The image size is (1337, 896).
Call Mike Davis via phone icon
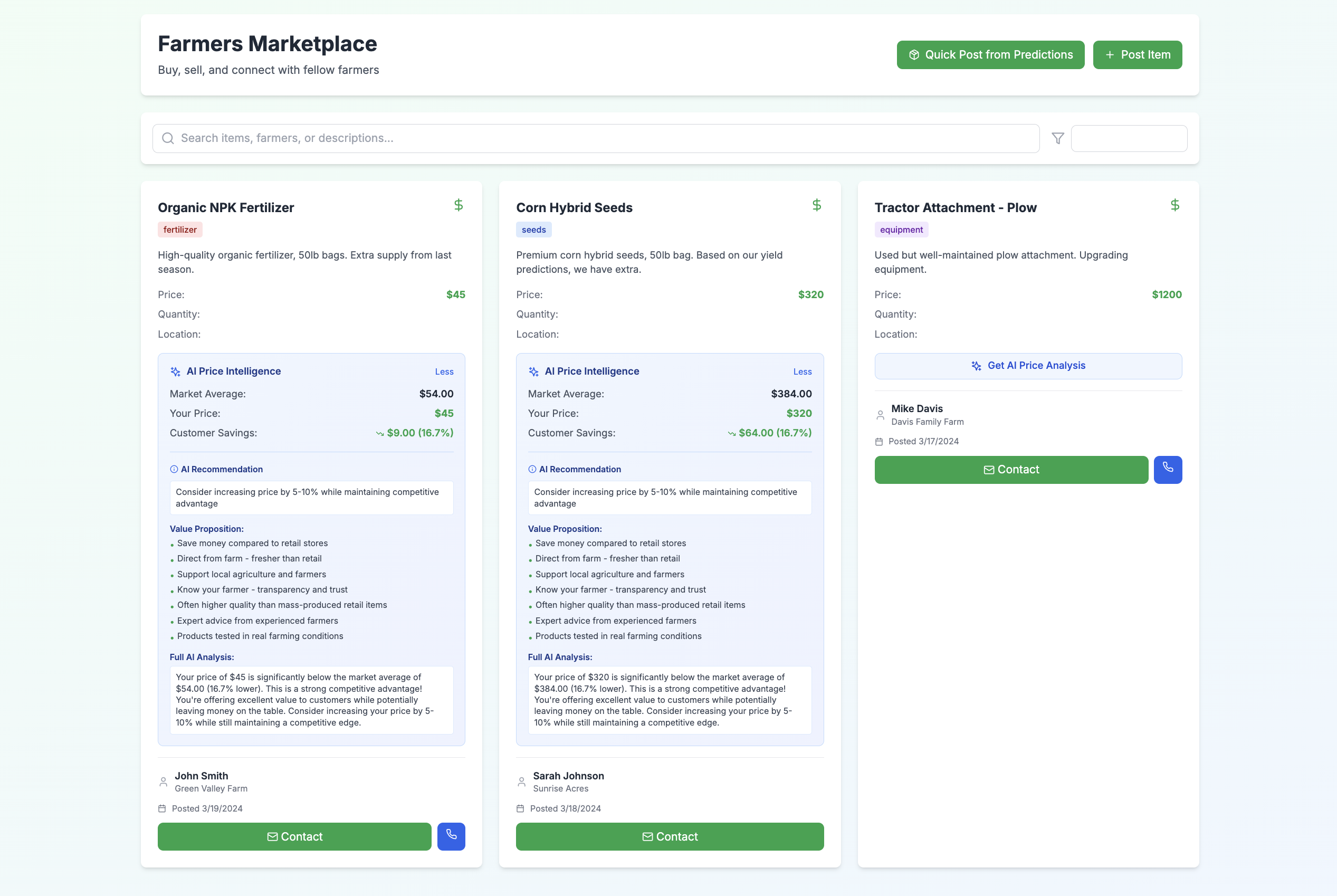coord(1167,469)
